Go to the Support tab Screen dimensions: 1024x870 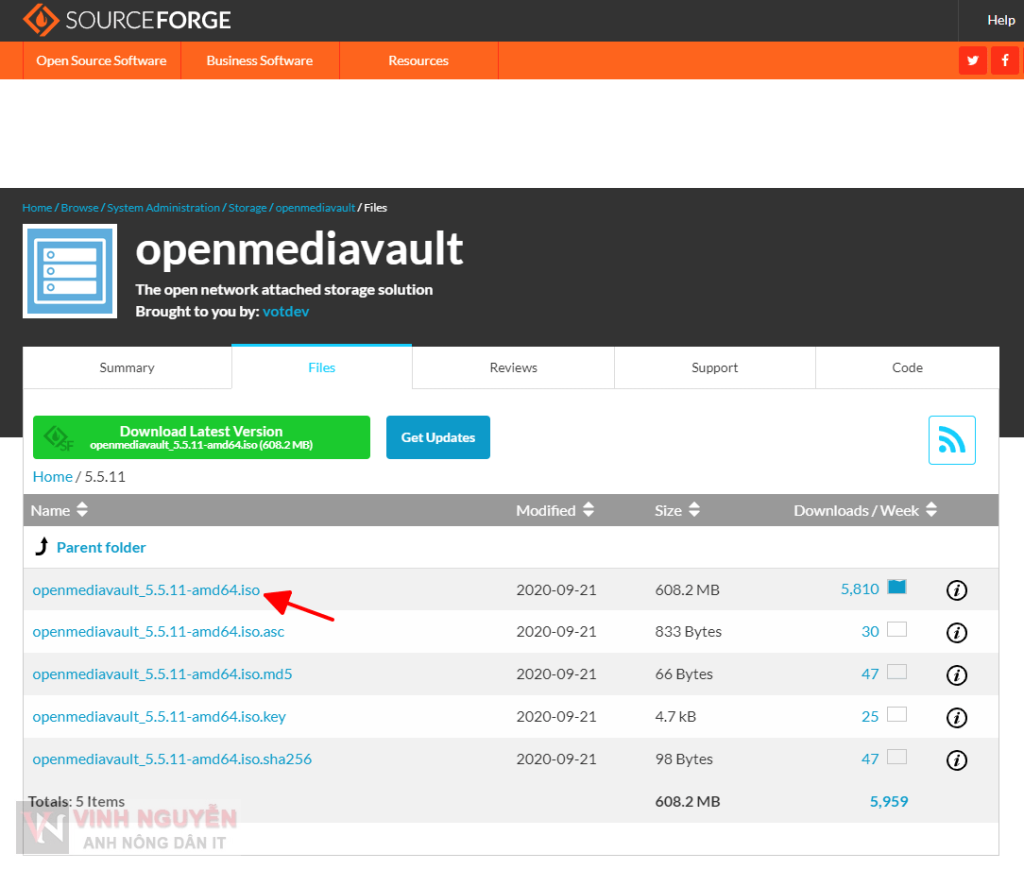point(714,368)
